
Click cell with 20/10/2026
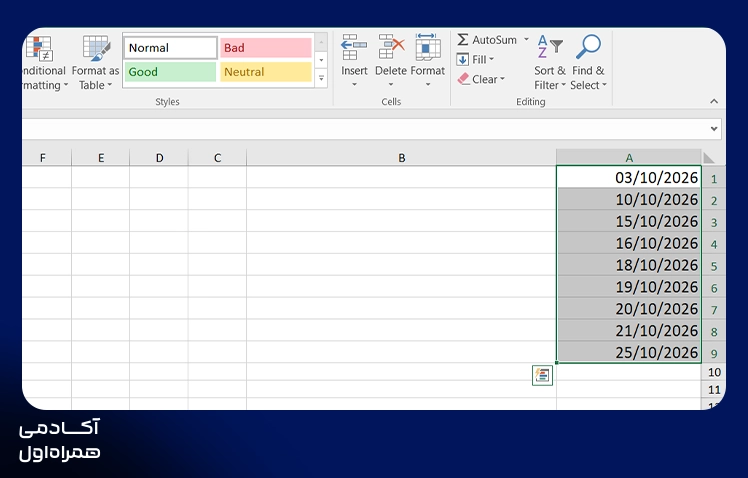(x=629, y=309)
